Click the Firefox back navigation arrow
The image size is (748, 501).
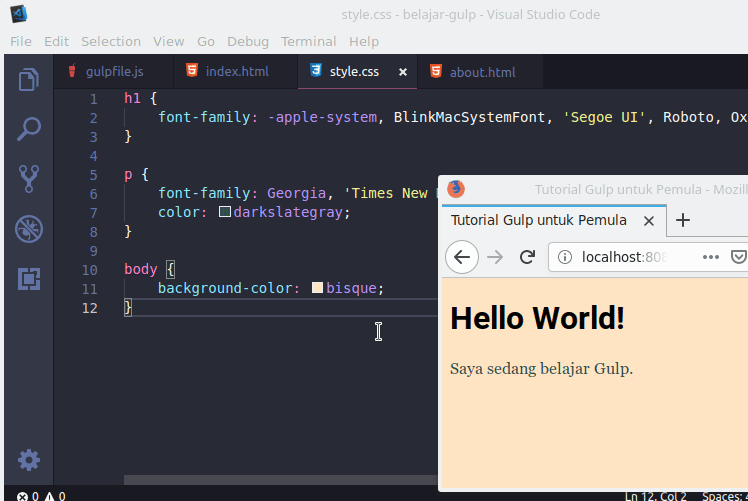pos(461,257)
